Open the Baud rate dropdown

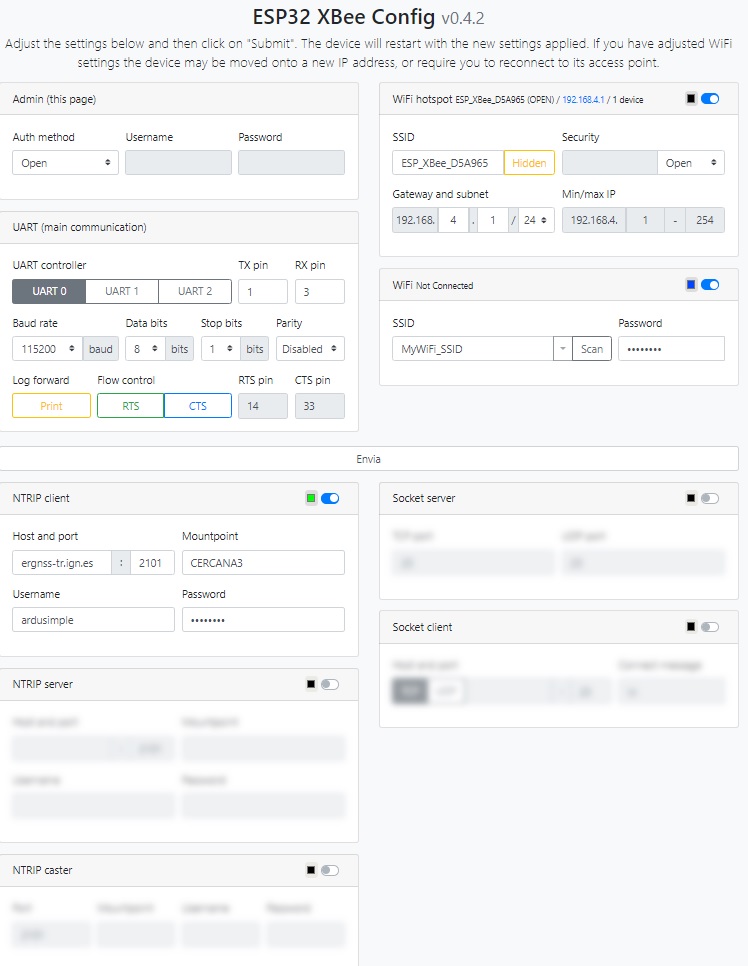point(47,349)
